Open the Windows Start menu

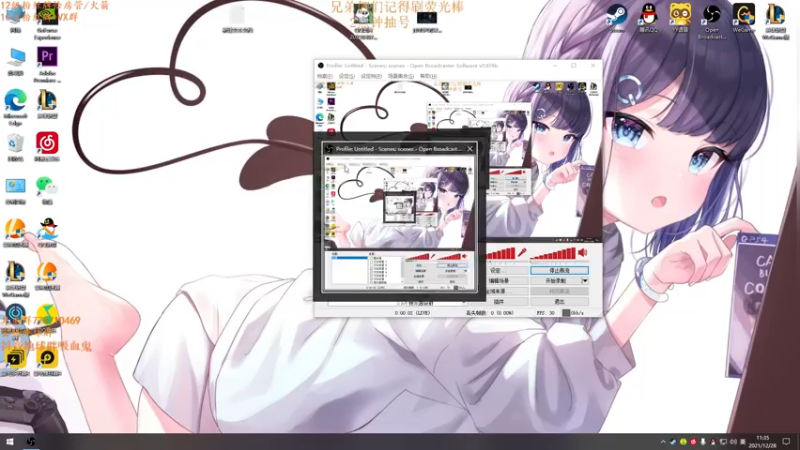(x=10, y=441)
